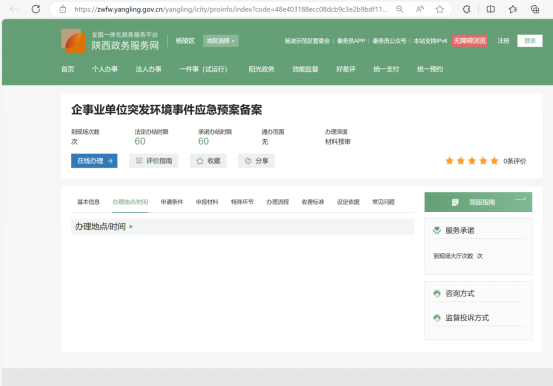Open the 统一支付 navigation item

pos(386,69)
